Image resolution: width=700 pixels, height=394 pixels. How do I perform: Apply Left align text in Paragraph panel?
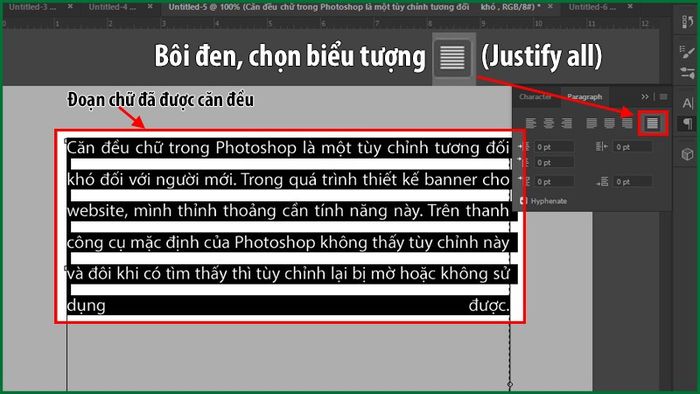pyautogui.click(x=530, y=123)
